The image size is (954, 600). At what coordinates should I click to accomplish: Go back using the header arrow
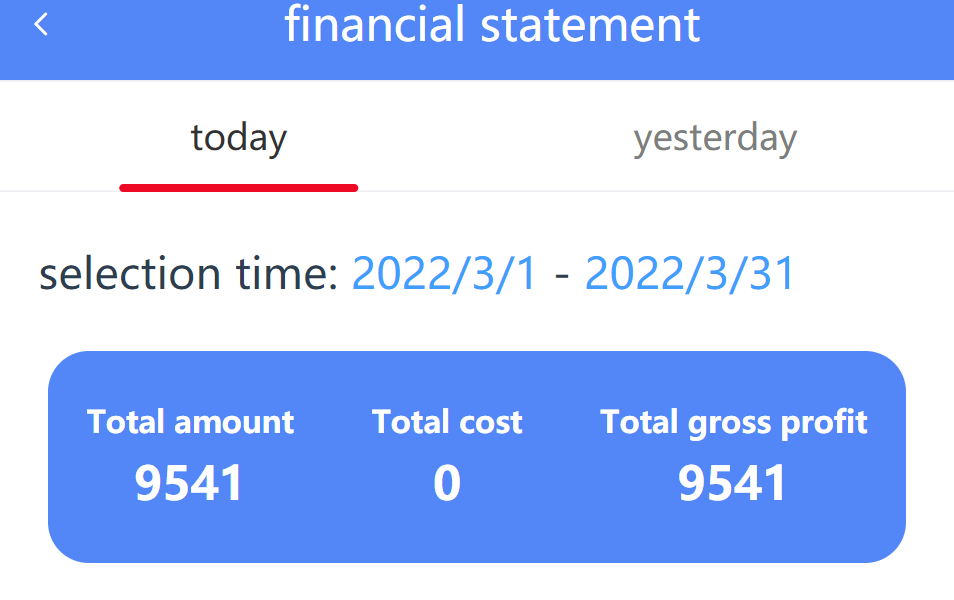41,25
